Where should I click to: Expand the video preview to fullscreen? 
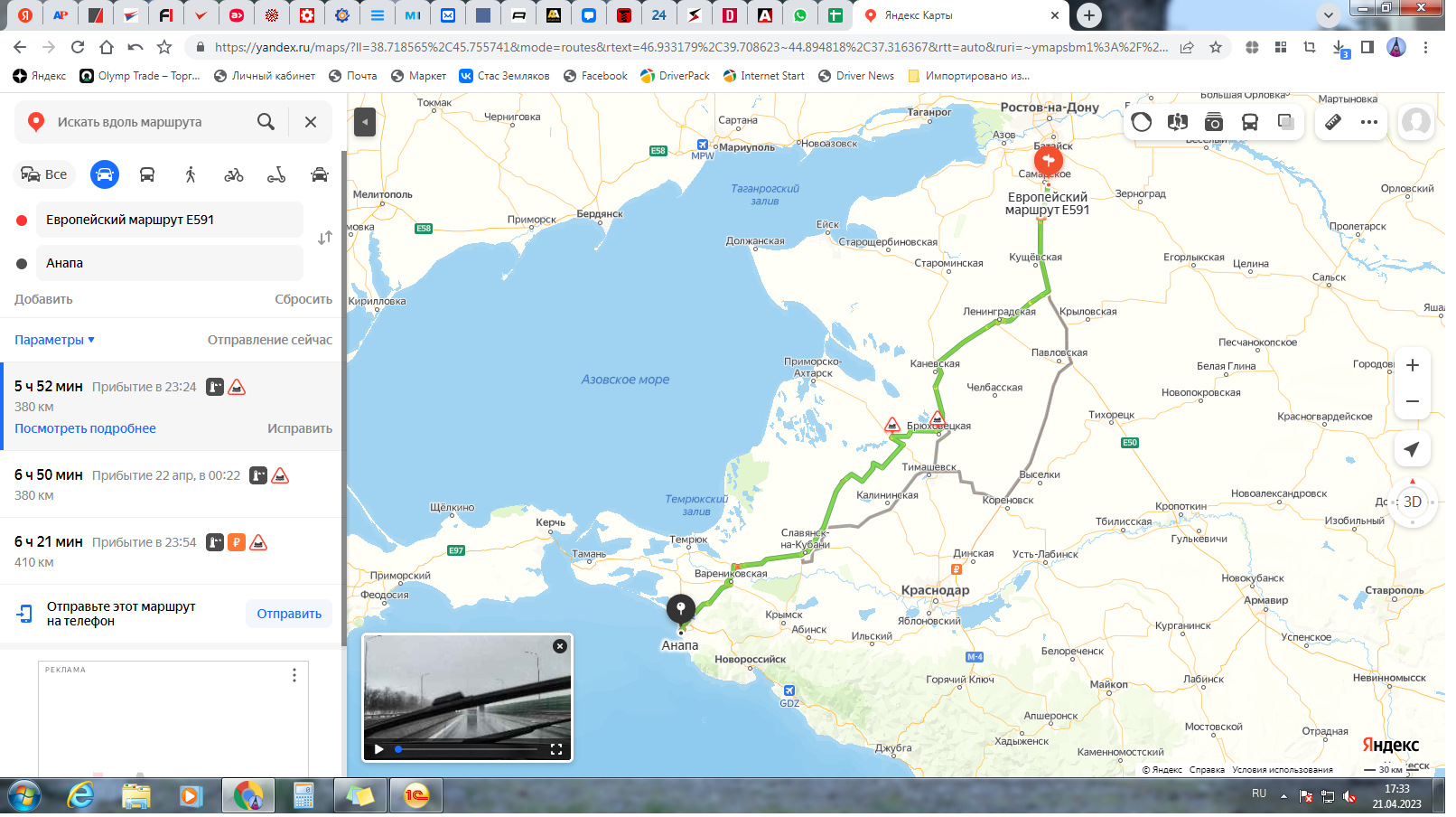556,749
